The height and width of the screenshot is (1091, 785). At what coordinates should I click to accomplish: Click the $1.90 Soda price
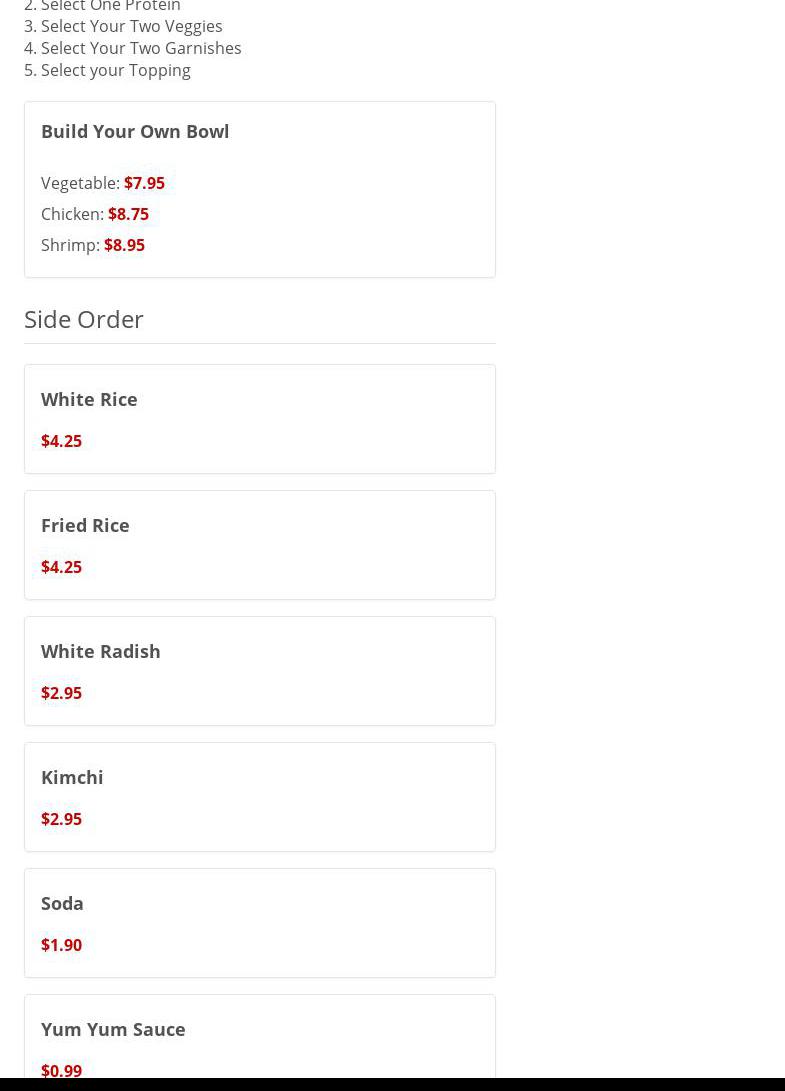(x=61, y=945)
